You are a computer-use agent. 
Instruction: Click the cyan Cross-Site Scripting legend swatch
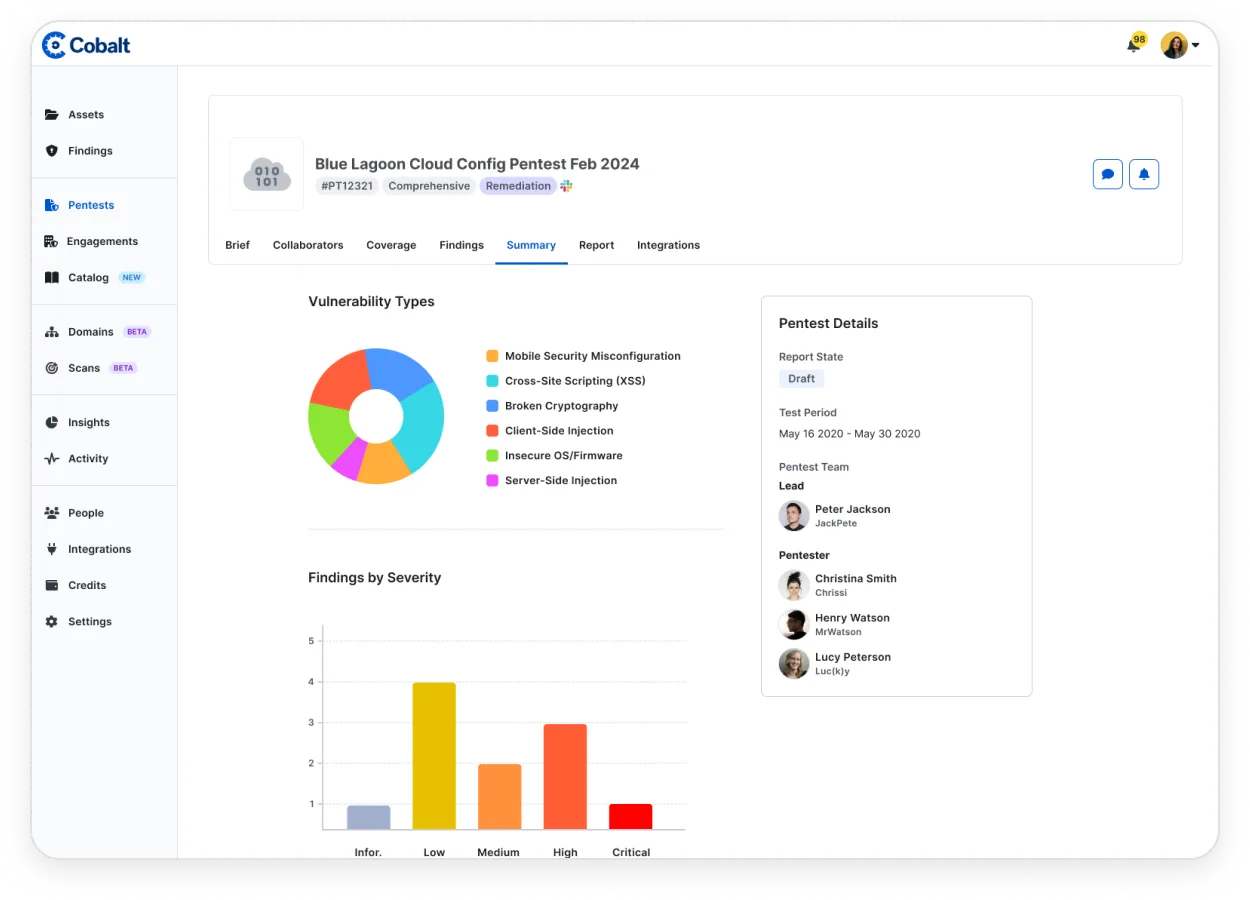pyautogui.click(x=492, y=381)
